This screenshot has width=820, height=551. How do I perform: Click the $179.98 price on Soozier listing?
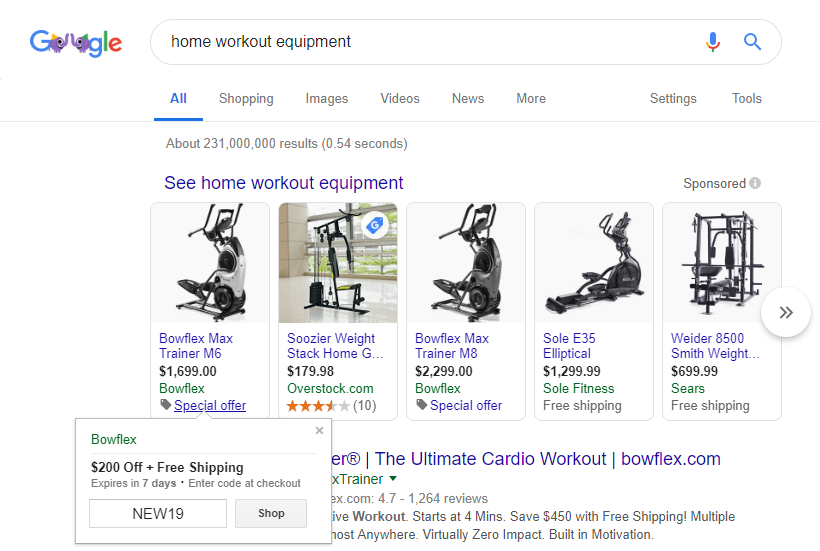tap(310, 371)
